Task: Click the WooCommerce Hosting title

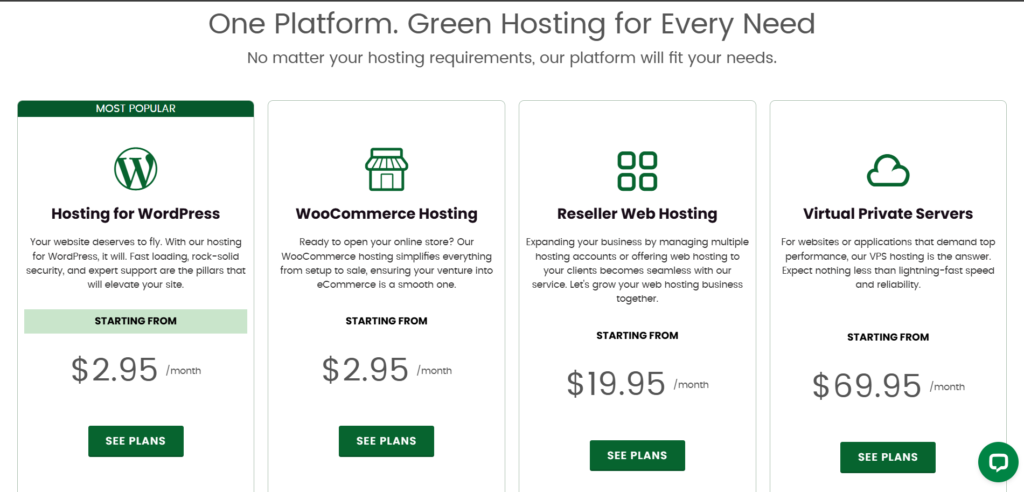Action: coord(386,213)
